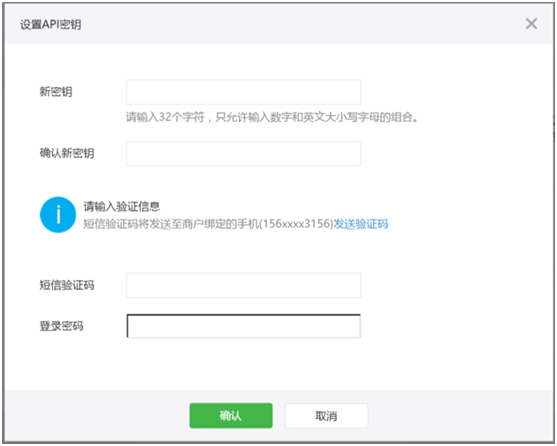Viewport: 557px width, 446px height.
Task: Confirm with the green 确认 button
Action: (231, 415)
